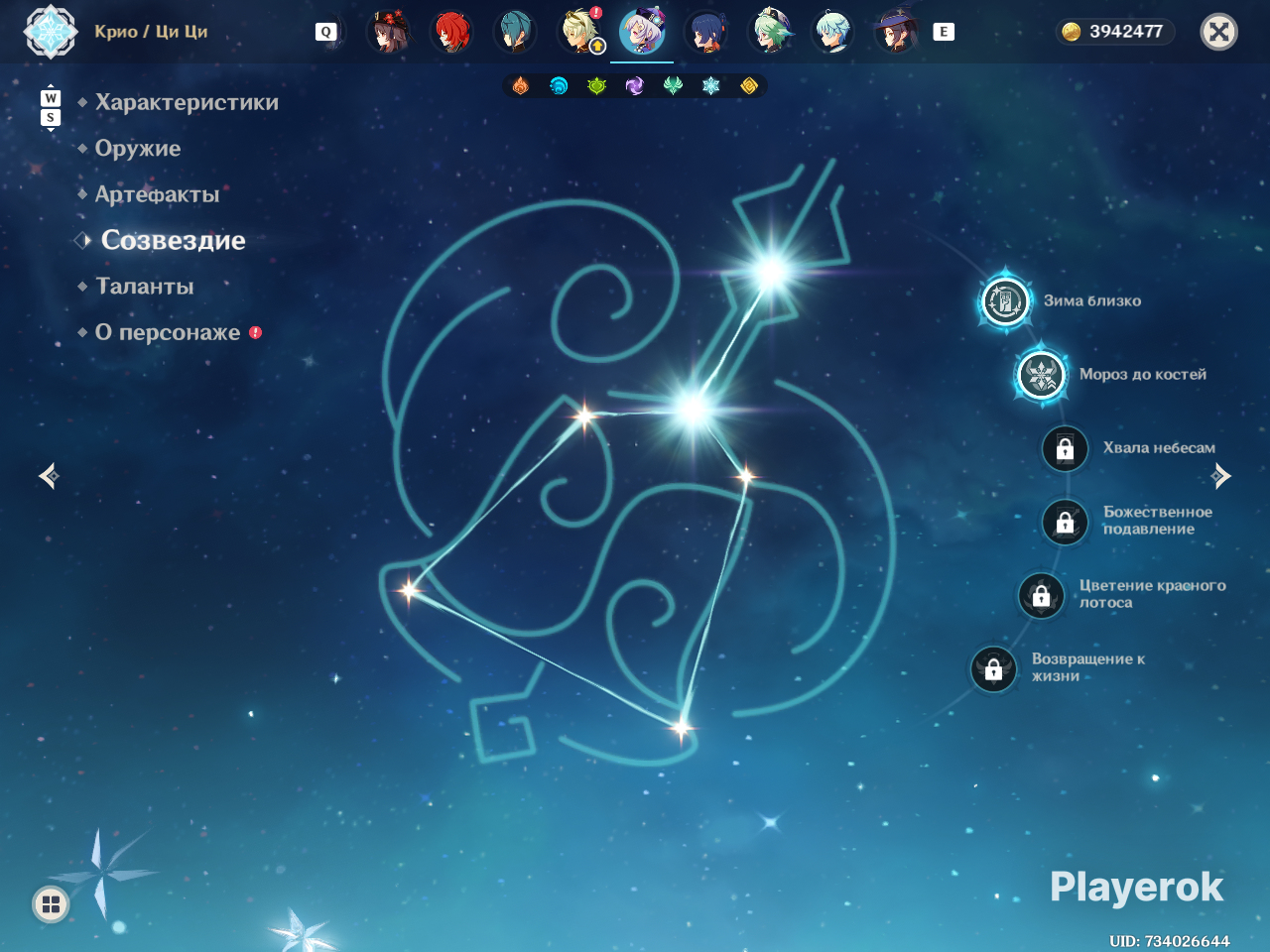1270x952 pixels.
Task: Open the 'Мороз до костей' constellation node
Action: point(1041,375)
